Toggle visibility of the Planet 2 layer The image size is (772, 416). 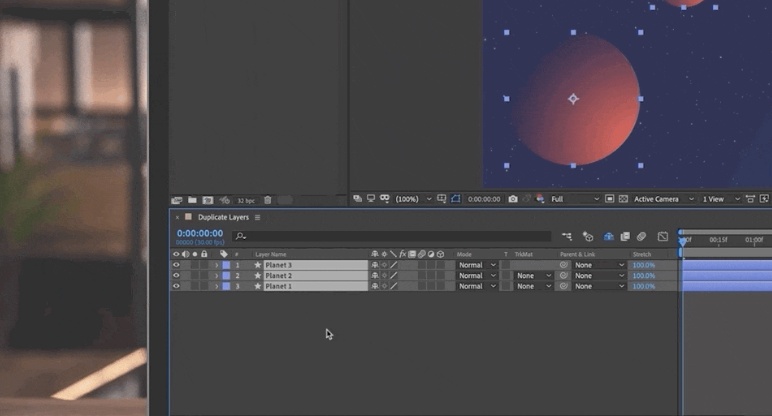click(176, 276)
